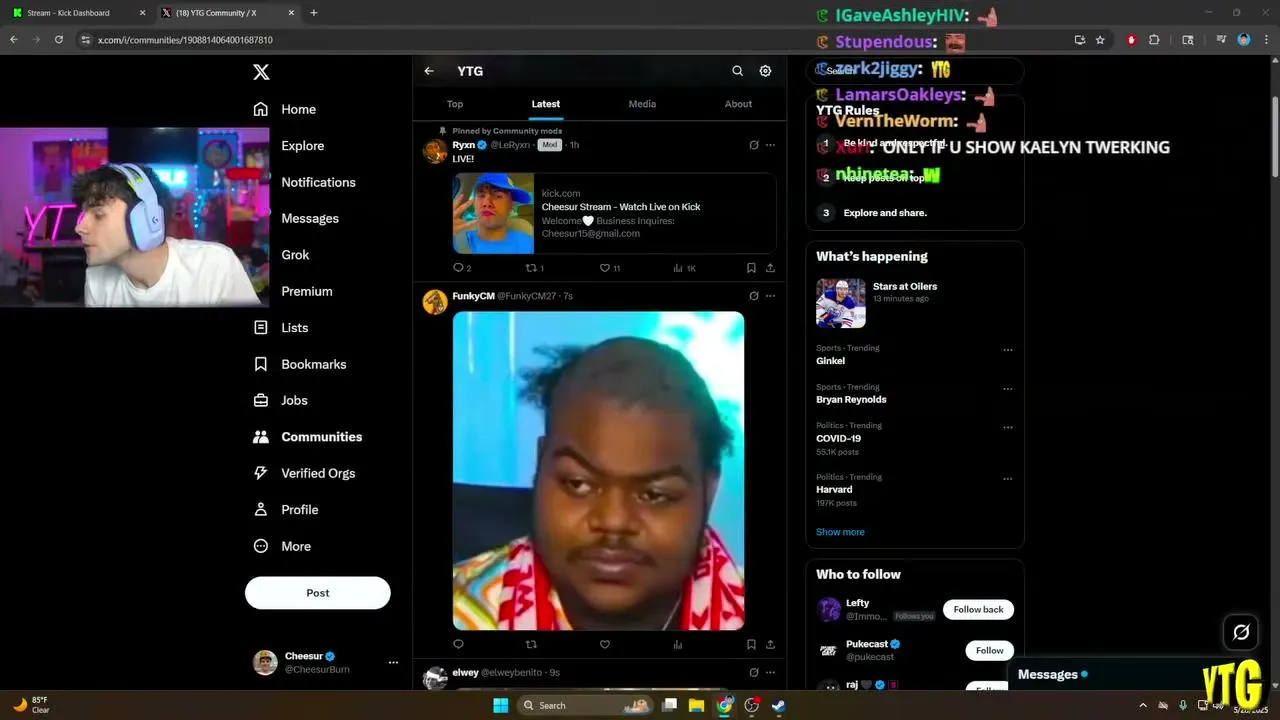This screenshot has height=720, width=1280.
Task: Open the Chrome three-dot menu
Action: (x=1265, y=40)
